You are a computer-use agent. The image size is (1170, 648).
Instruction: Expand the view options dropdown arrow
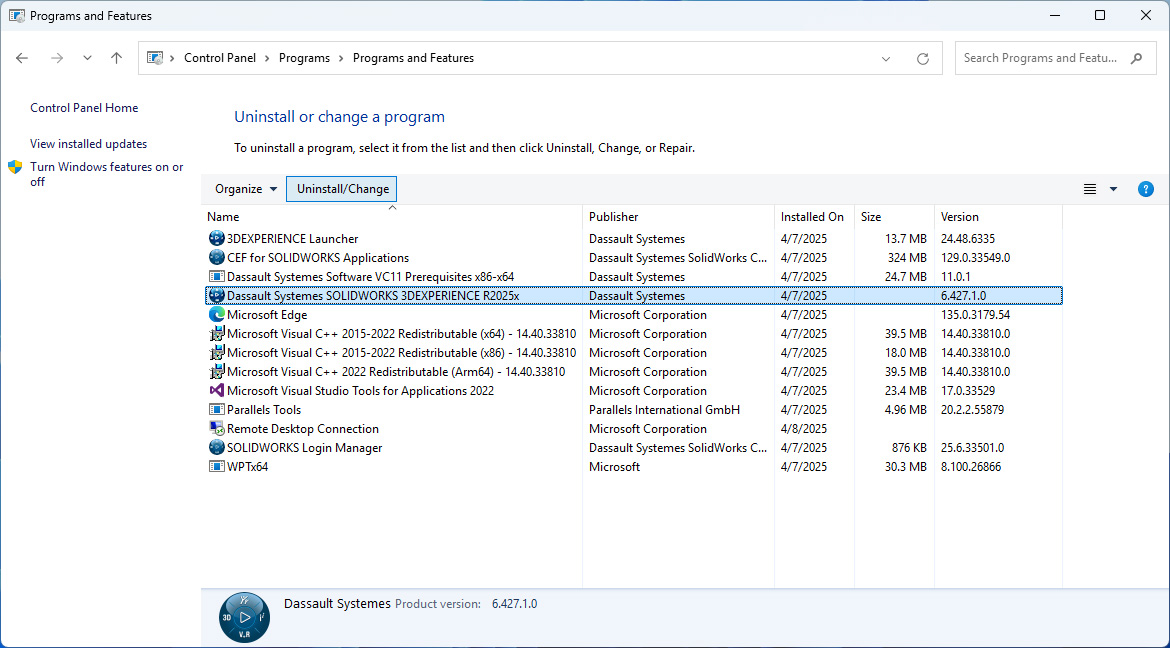click(x=1113, y=189)
